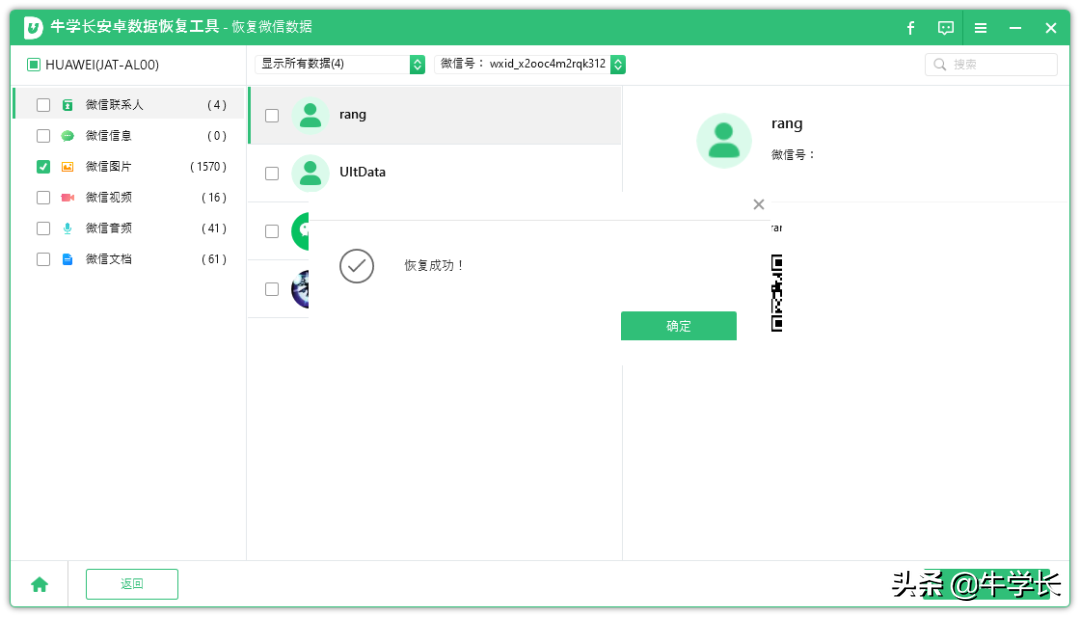The height and width of the screenshot is (617, 1080).
Task: Select the rang contact name
Action: click(x=353, y=115)
